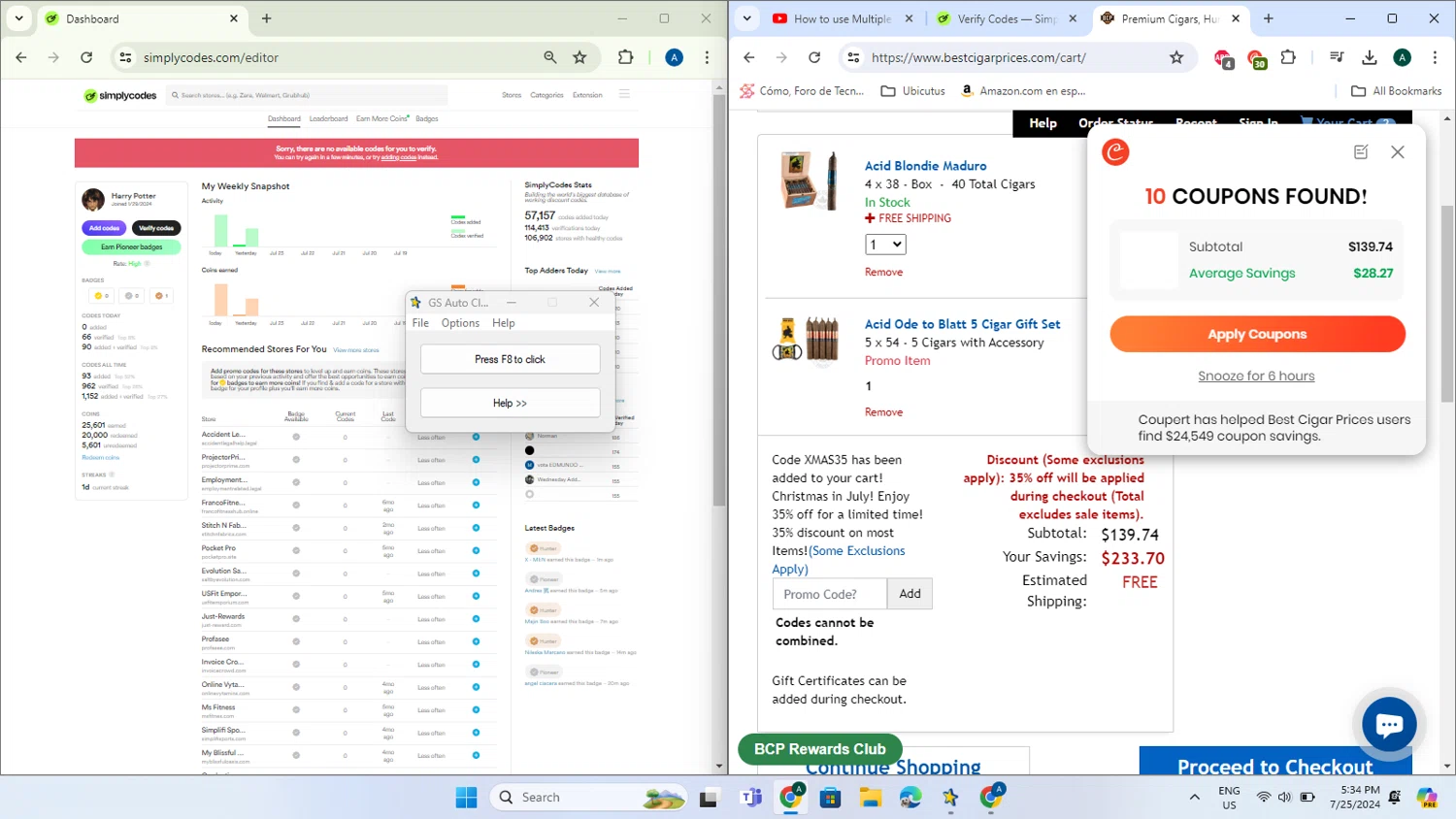Screen dimensions: 1456x819
Task: Remove Acid Blondie Maduro from the cart
Action: 883,272
